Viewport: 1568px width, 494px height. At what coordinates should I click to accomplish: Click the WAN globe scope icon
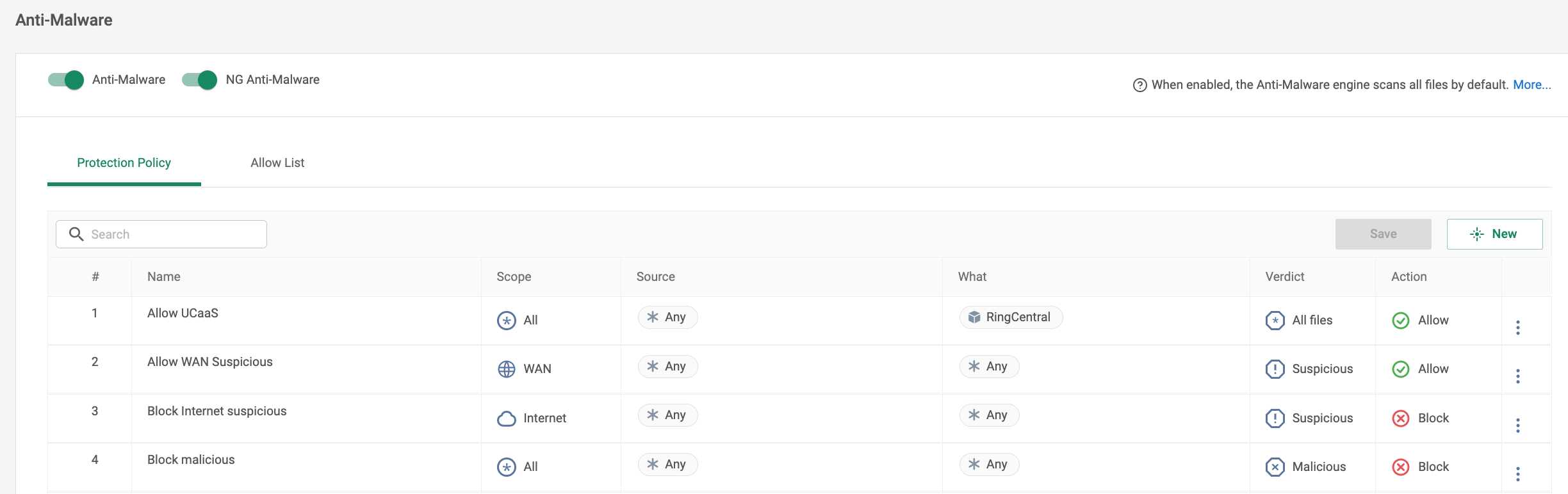coord(506,369)
